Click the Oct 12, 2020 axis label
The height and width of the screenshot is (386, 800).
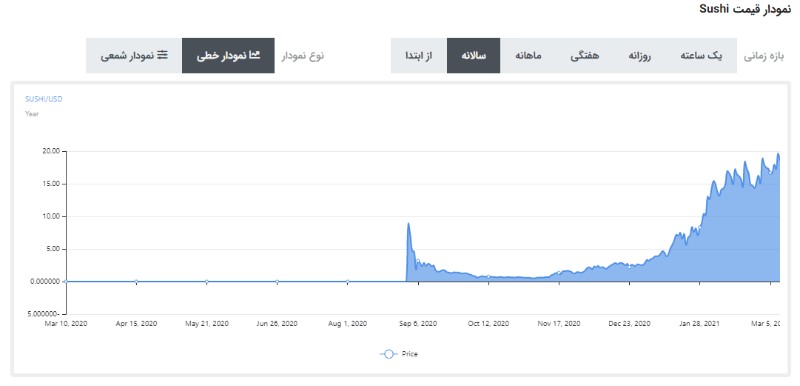click(488, 324)
